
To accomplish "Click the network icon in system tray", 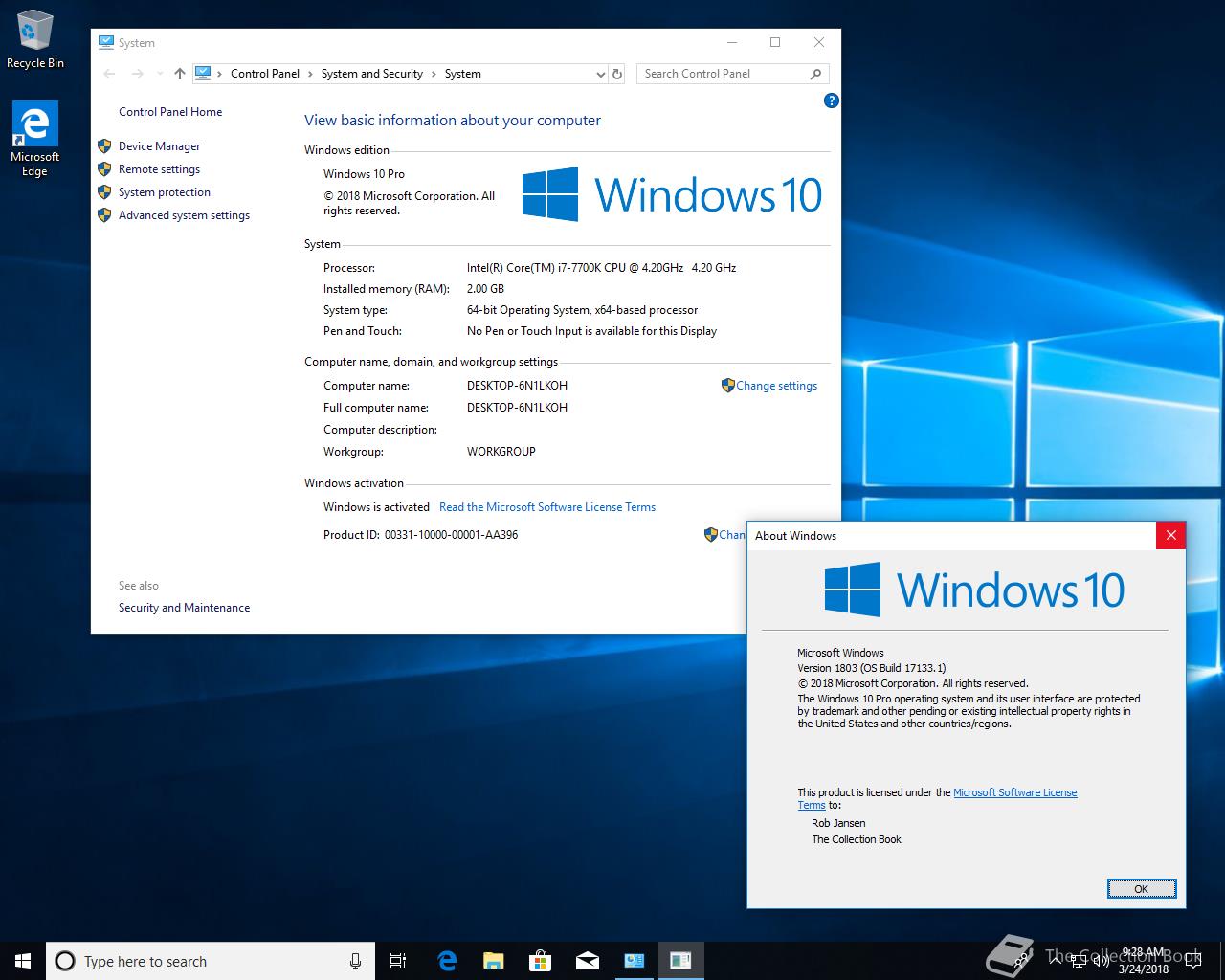I will click(1079, 961).
